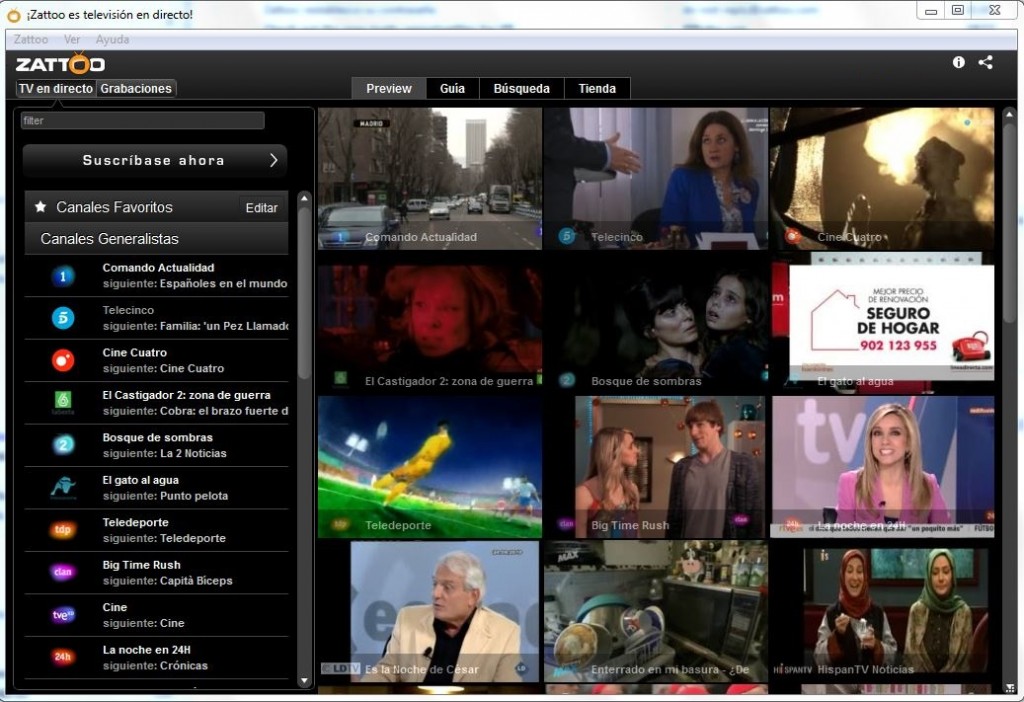Click the Cuatro channel logo in list

63,361
